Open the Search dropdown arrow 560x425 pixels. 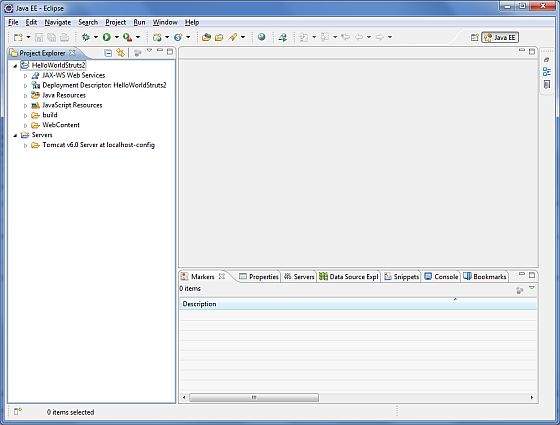point(243,37)
